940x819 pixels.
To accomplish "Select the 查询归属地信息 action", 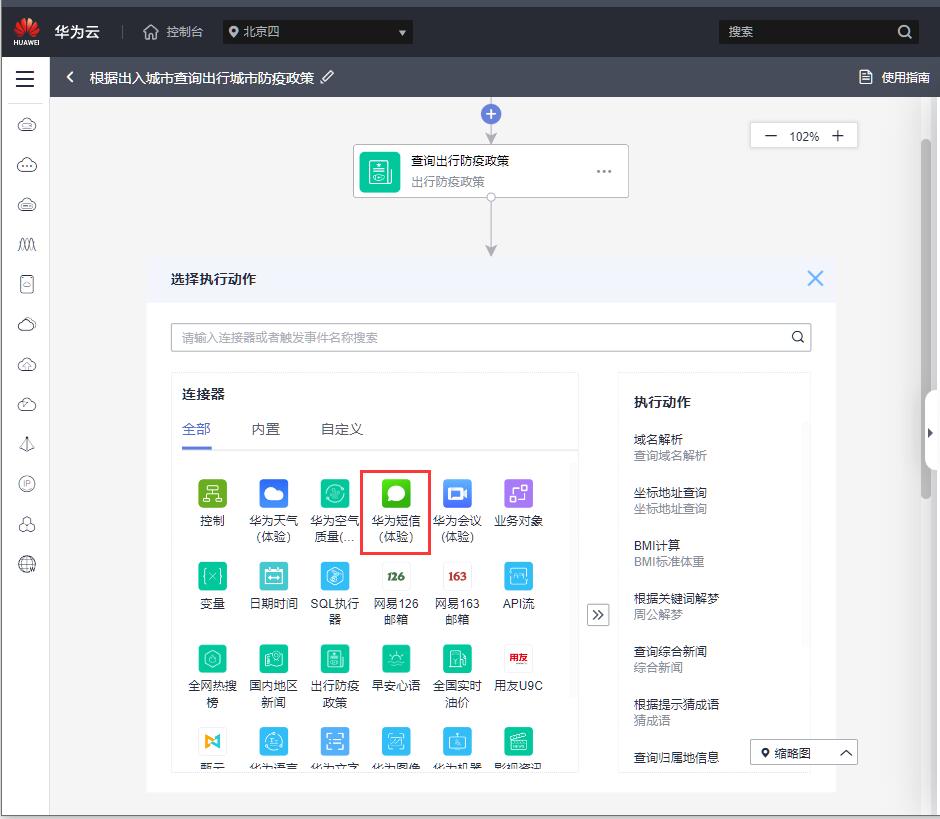I will pos(676,758).
